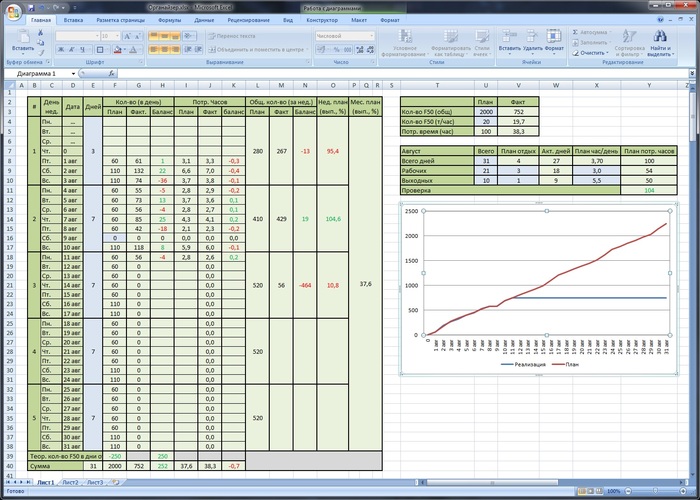Increase decimal places icon
The image size is (700, 500).
360,50
